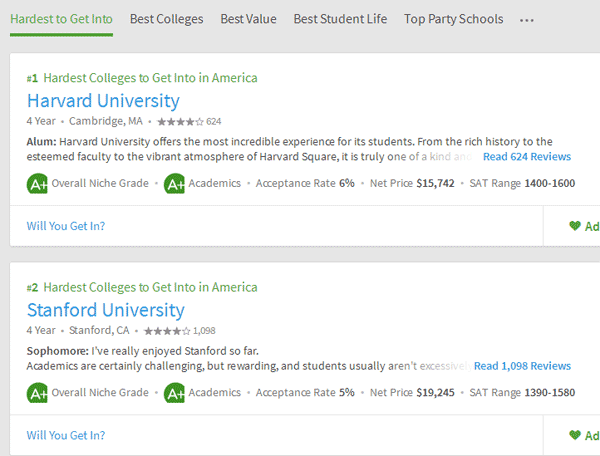The width and height of the screenshot is (600, 456).
Task: Click Harvard's Academics A+ badge
Action: point(174,184)
